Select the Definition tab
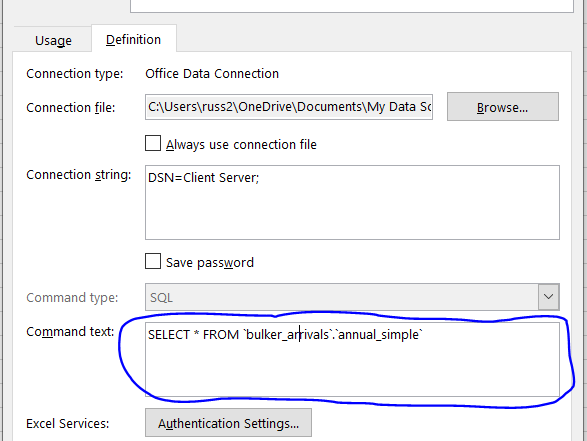 [x=134, y=39]
